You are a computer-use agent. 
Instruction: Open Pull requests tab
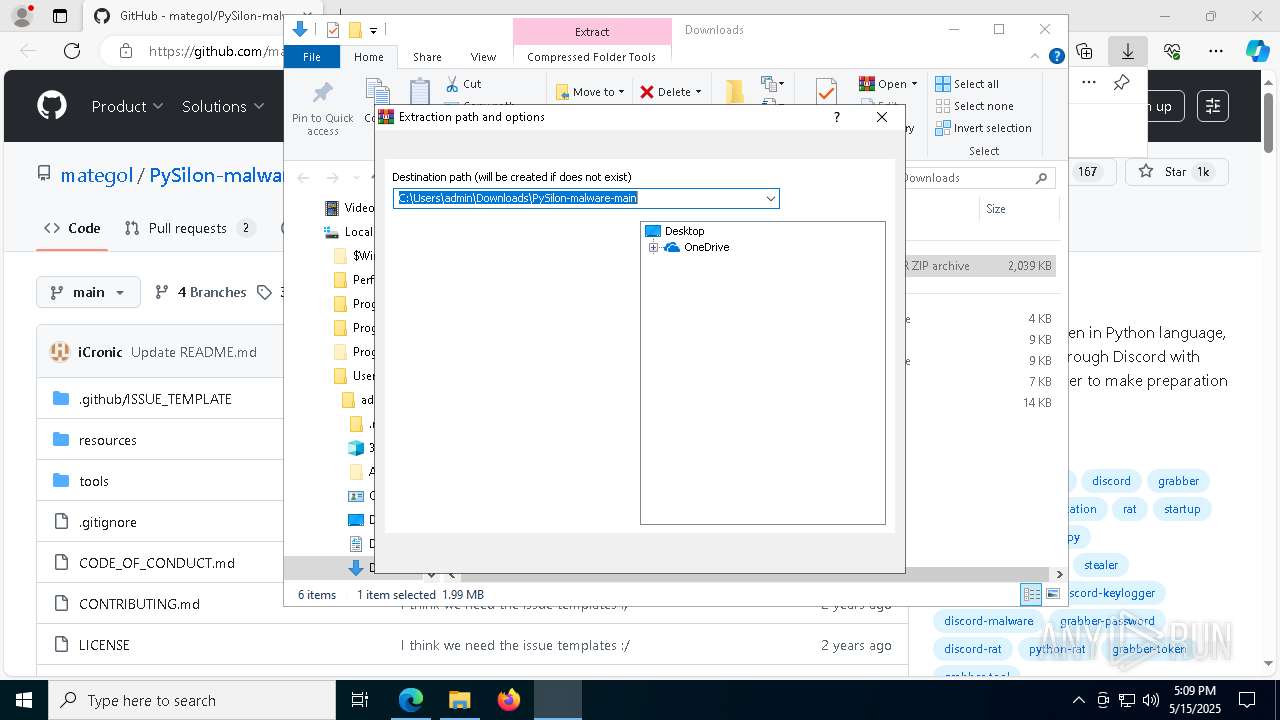point(189,228)
